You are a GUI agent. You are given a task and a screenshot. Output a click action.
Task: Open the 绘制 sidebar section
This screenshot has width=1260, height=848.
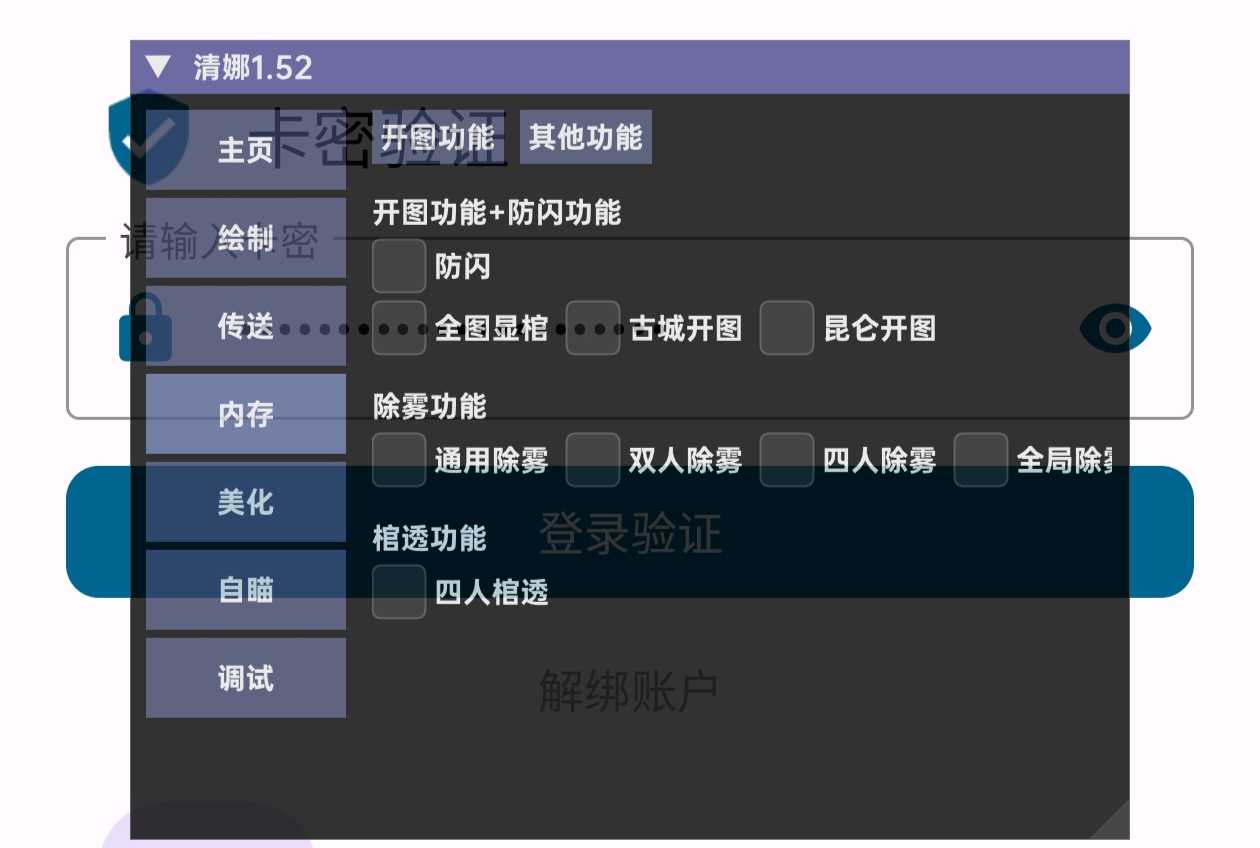click(245, 238)
